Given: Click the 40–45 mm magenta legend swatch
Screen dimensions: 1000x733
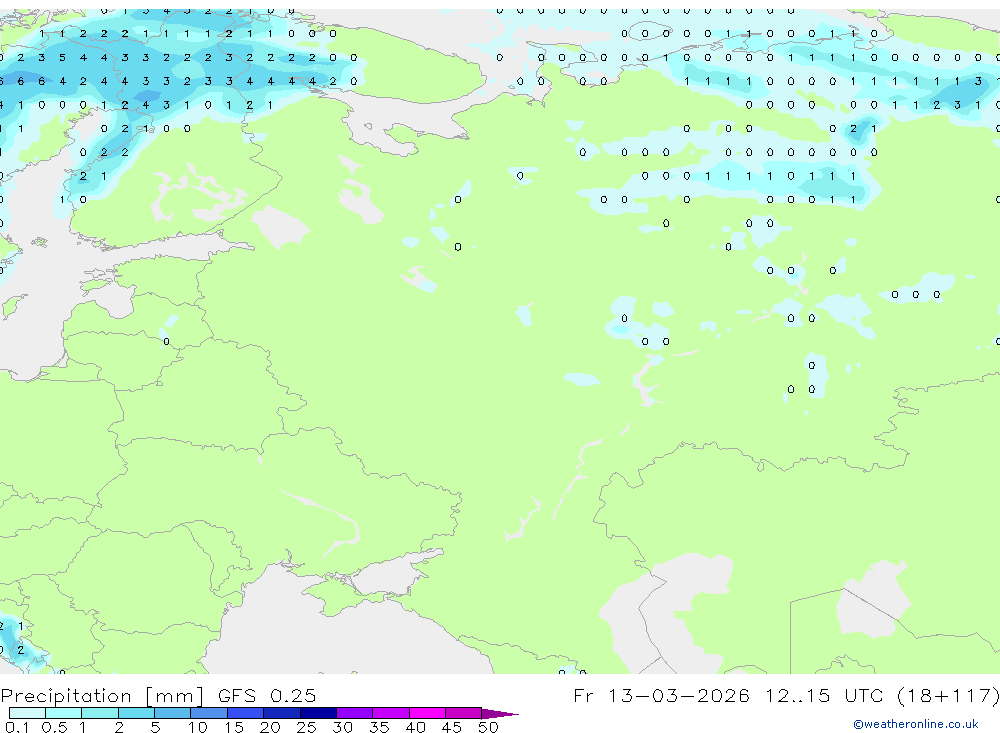Looking at the screenshot, I should click(427, 713).
